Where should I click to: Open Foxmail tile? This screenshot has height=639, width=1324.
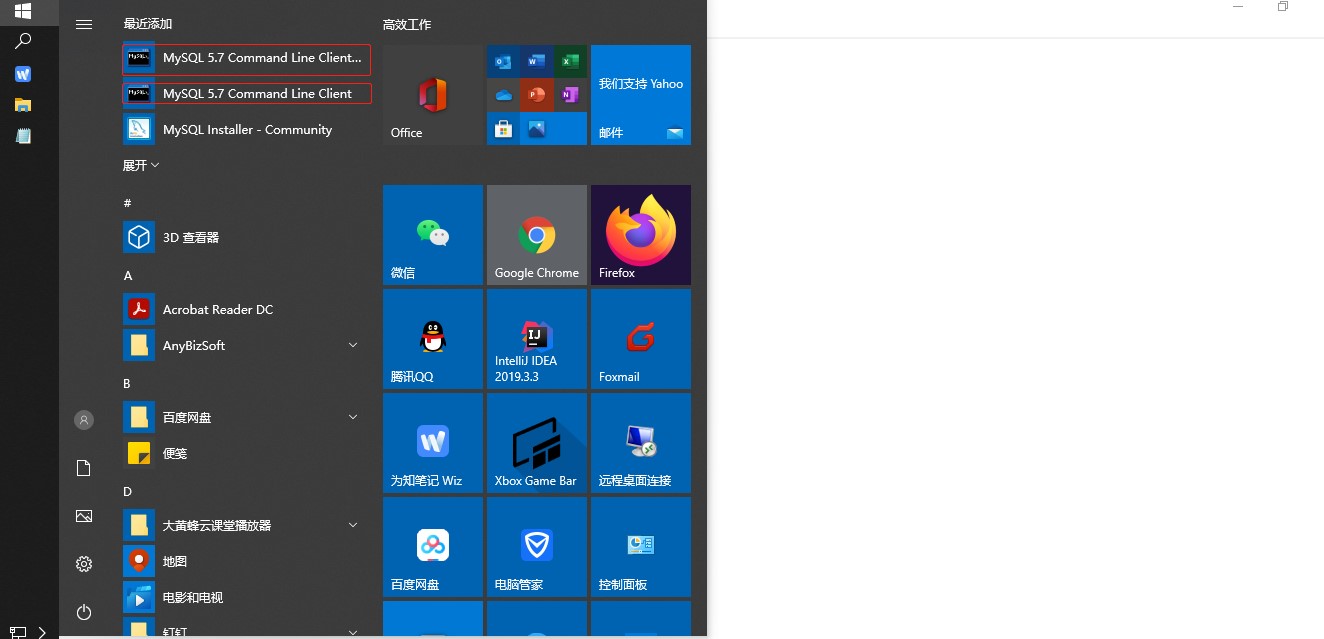[641, 339]
